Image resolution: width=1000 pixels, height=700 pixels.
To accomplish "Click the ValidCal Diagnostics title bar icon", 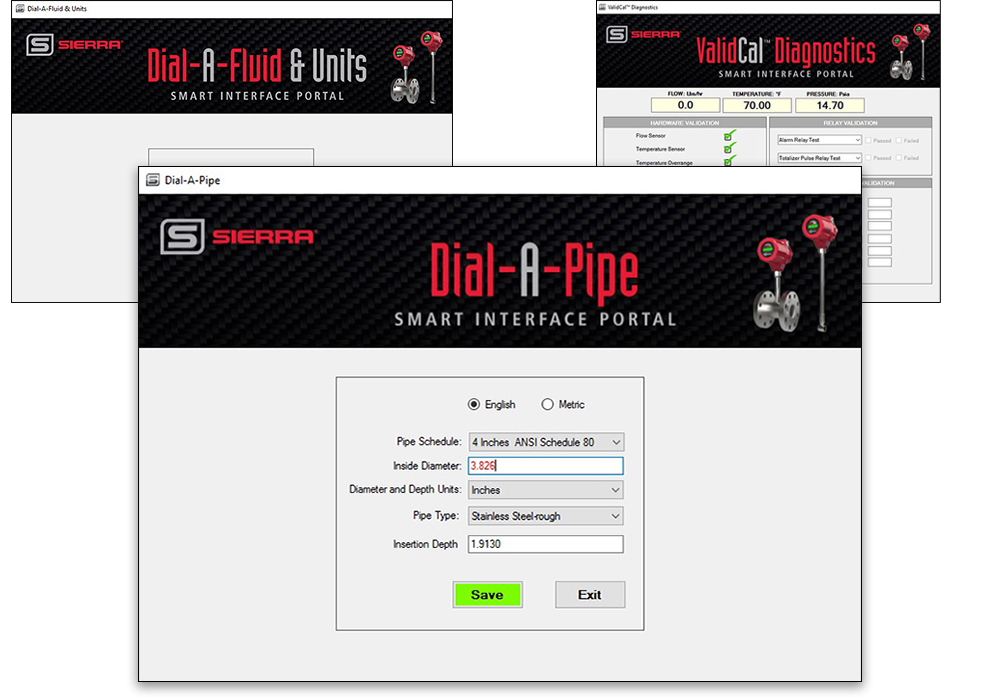I will tap(602, 7).
